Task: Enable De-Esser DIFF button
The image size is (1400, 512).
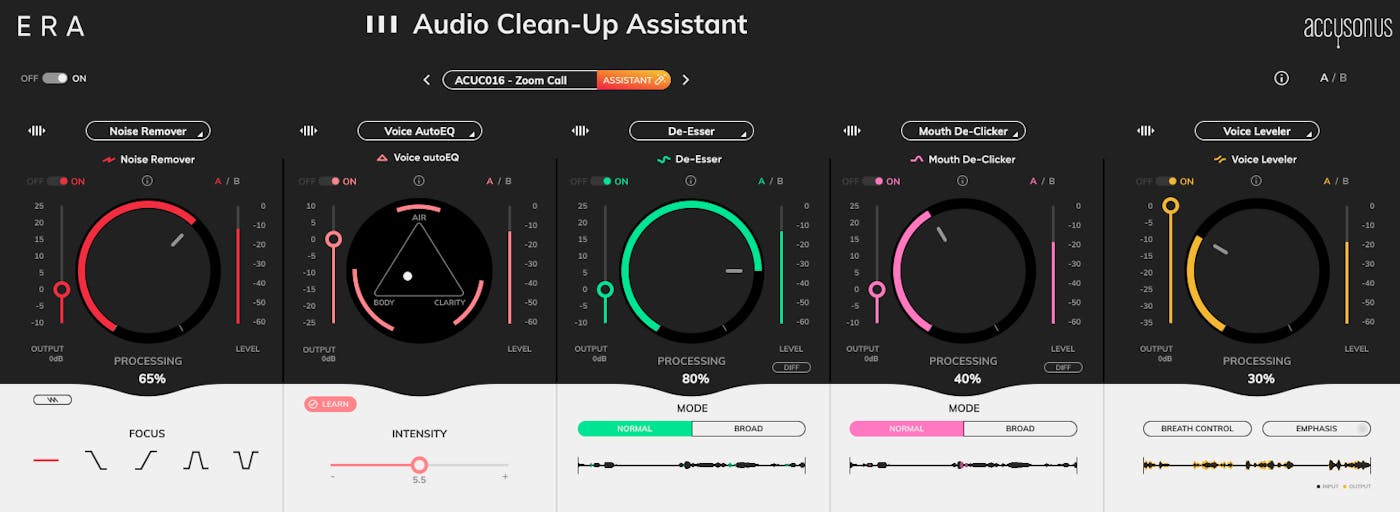Action: pos(791,367)
